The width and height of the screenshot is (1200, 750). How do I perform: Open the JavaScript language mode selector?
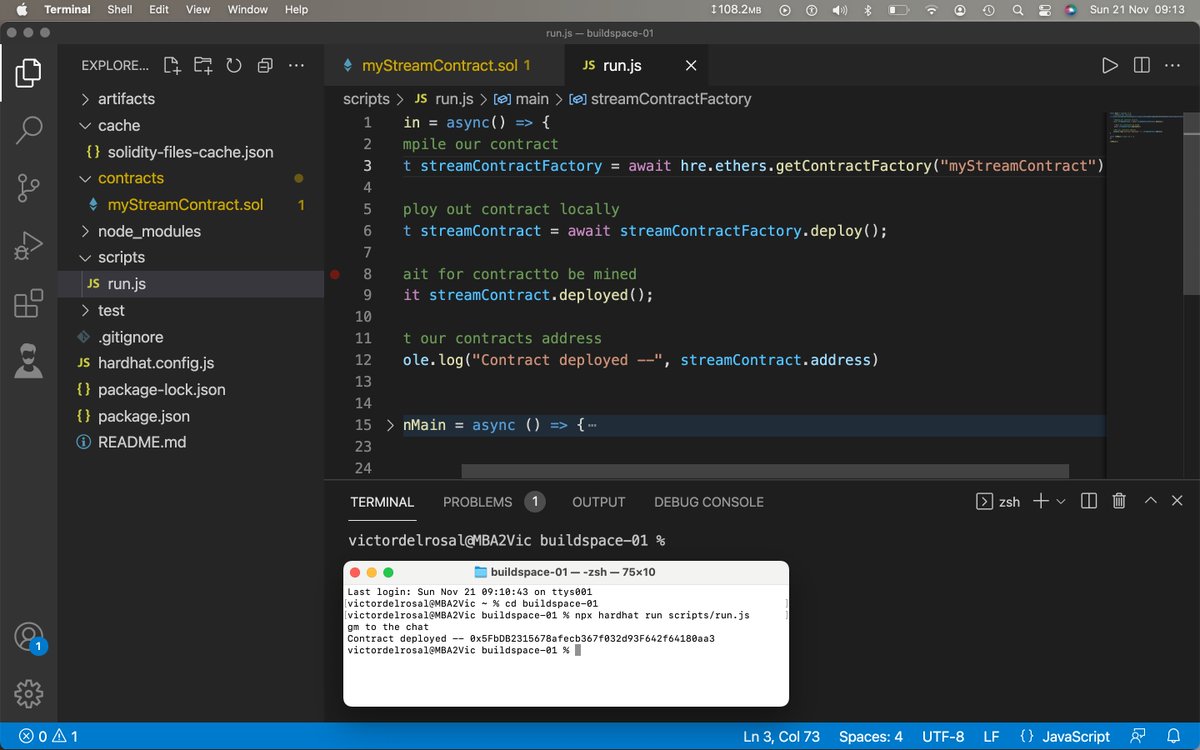(x=1076, y=737)
